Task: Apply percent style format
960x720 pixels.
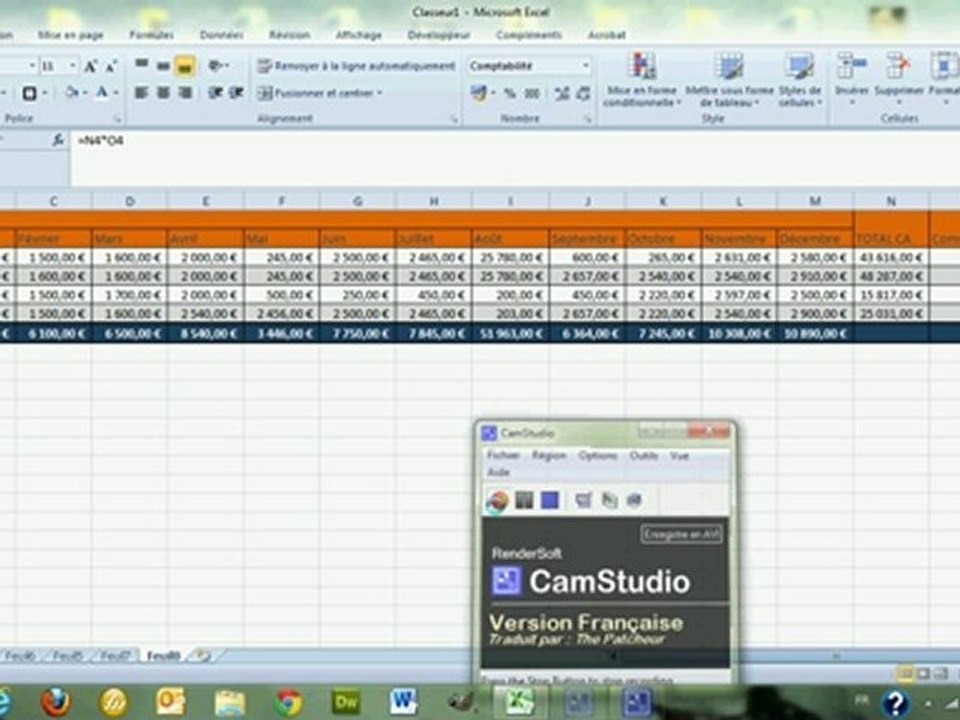Action: coord(509,93)
